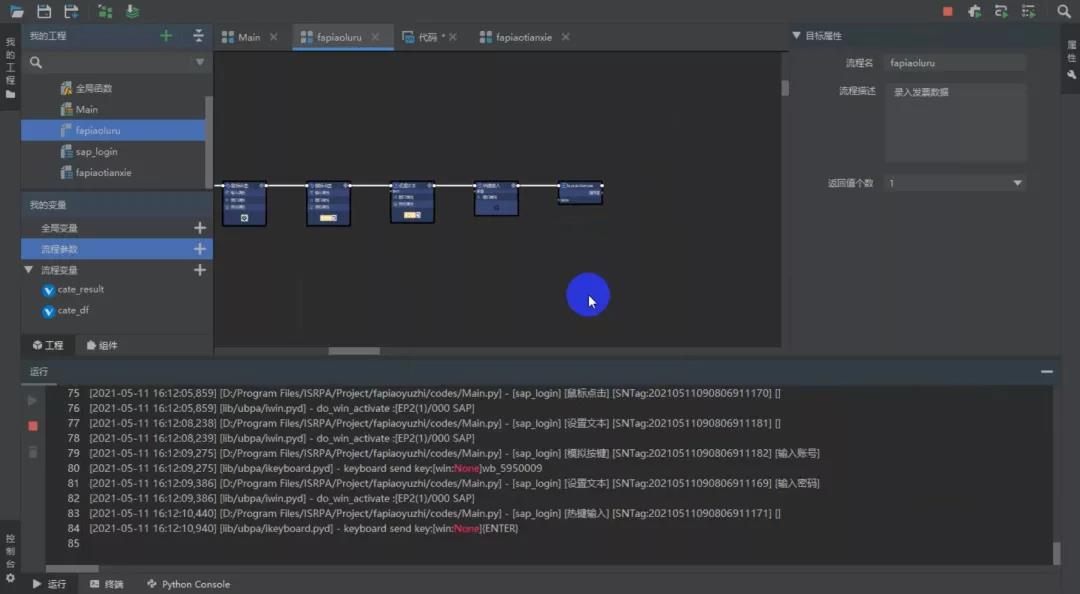Add a new 流程变量 with plus button
1080x594 pixels.
pyautogui.click(x=199, y=270)
